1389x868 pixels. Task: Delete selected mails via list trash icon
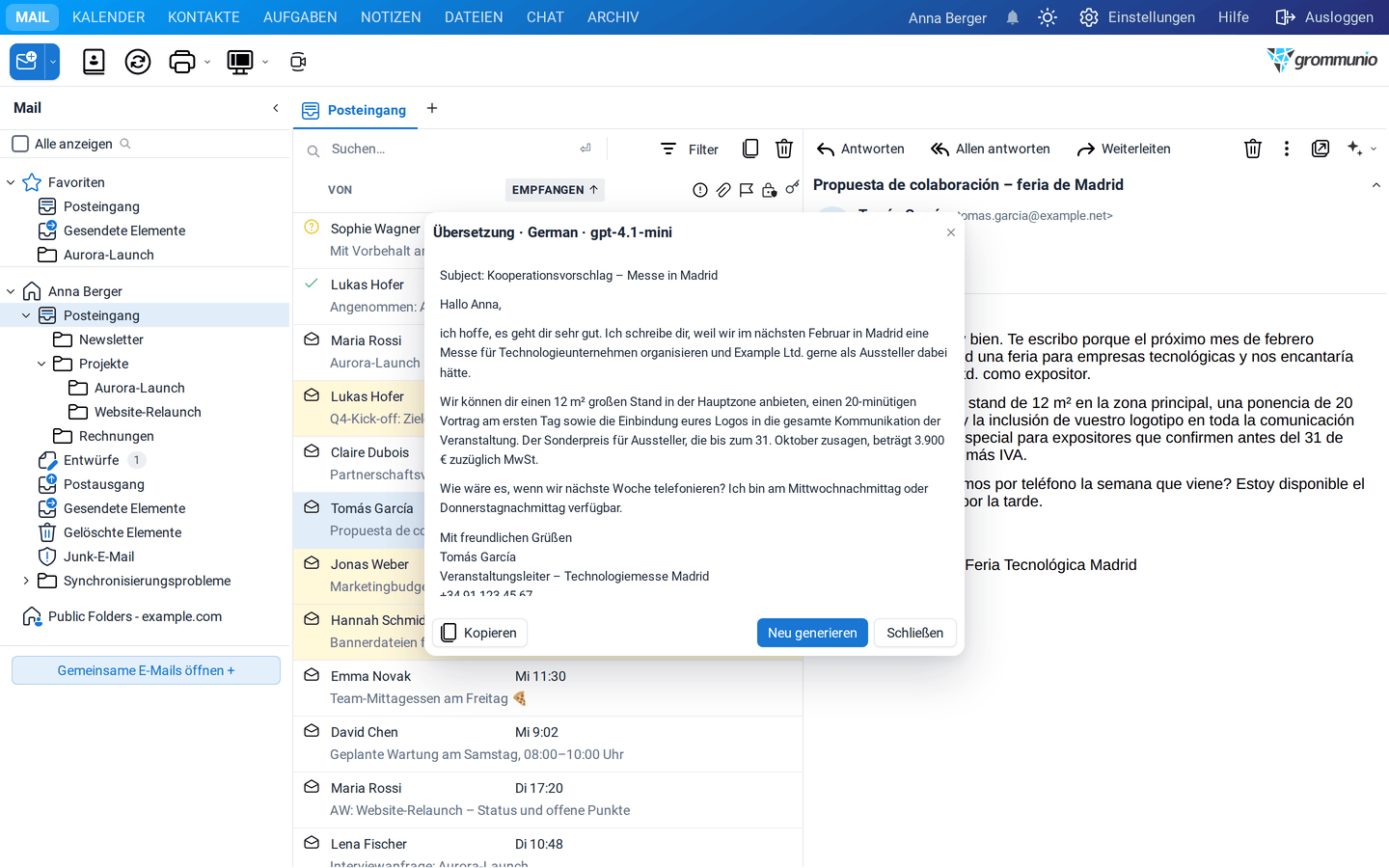pos(784,149)
